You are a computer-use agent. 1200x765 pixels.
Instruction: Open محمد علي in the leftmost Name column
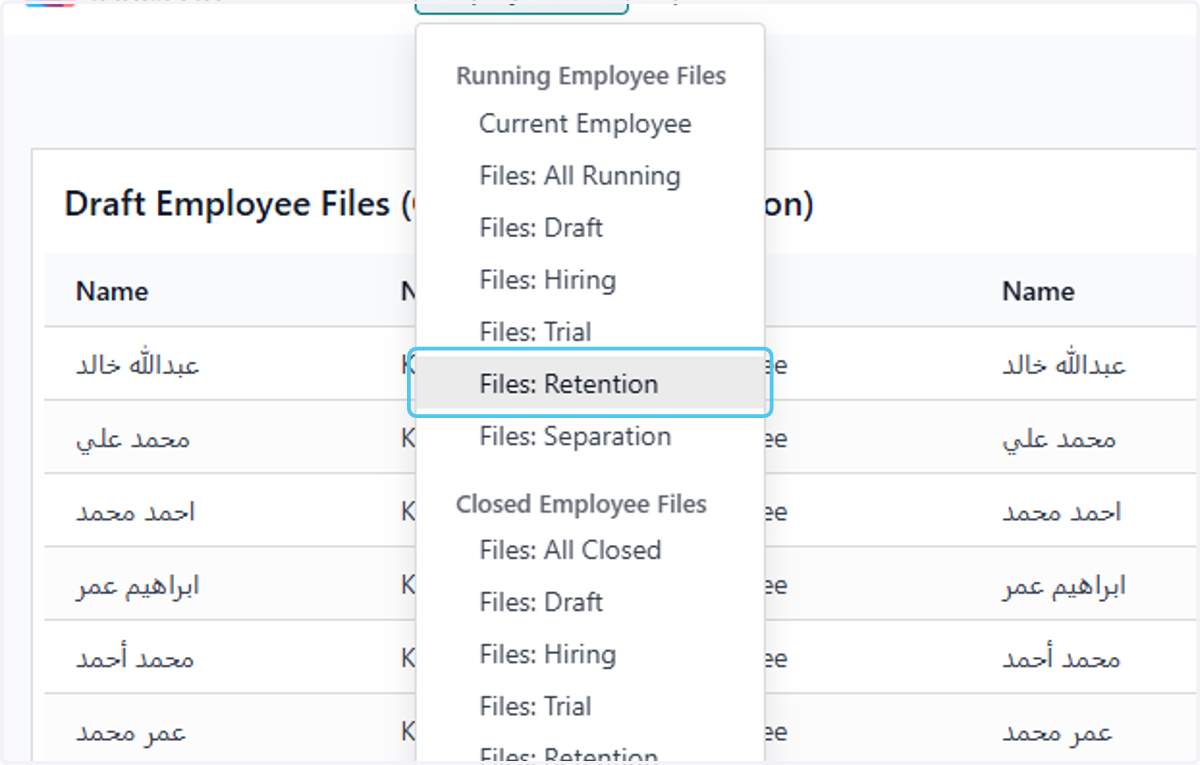pos(133,439)
